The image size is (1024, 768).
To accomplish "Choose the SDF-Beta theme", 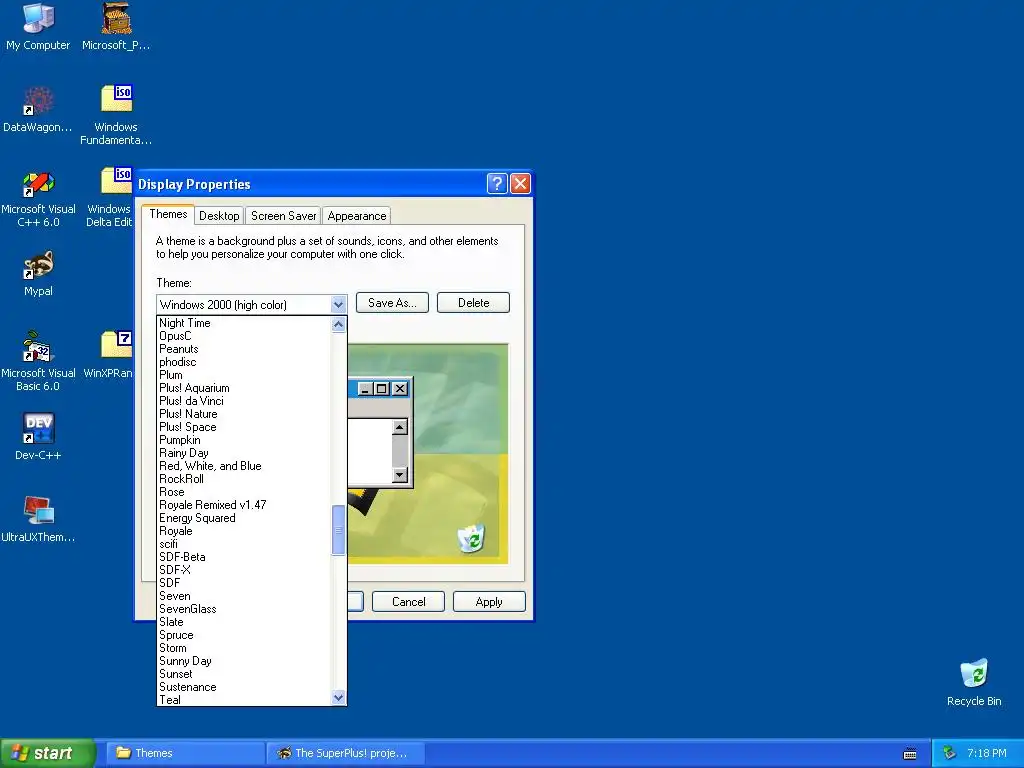I will tap(245, 557).
